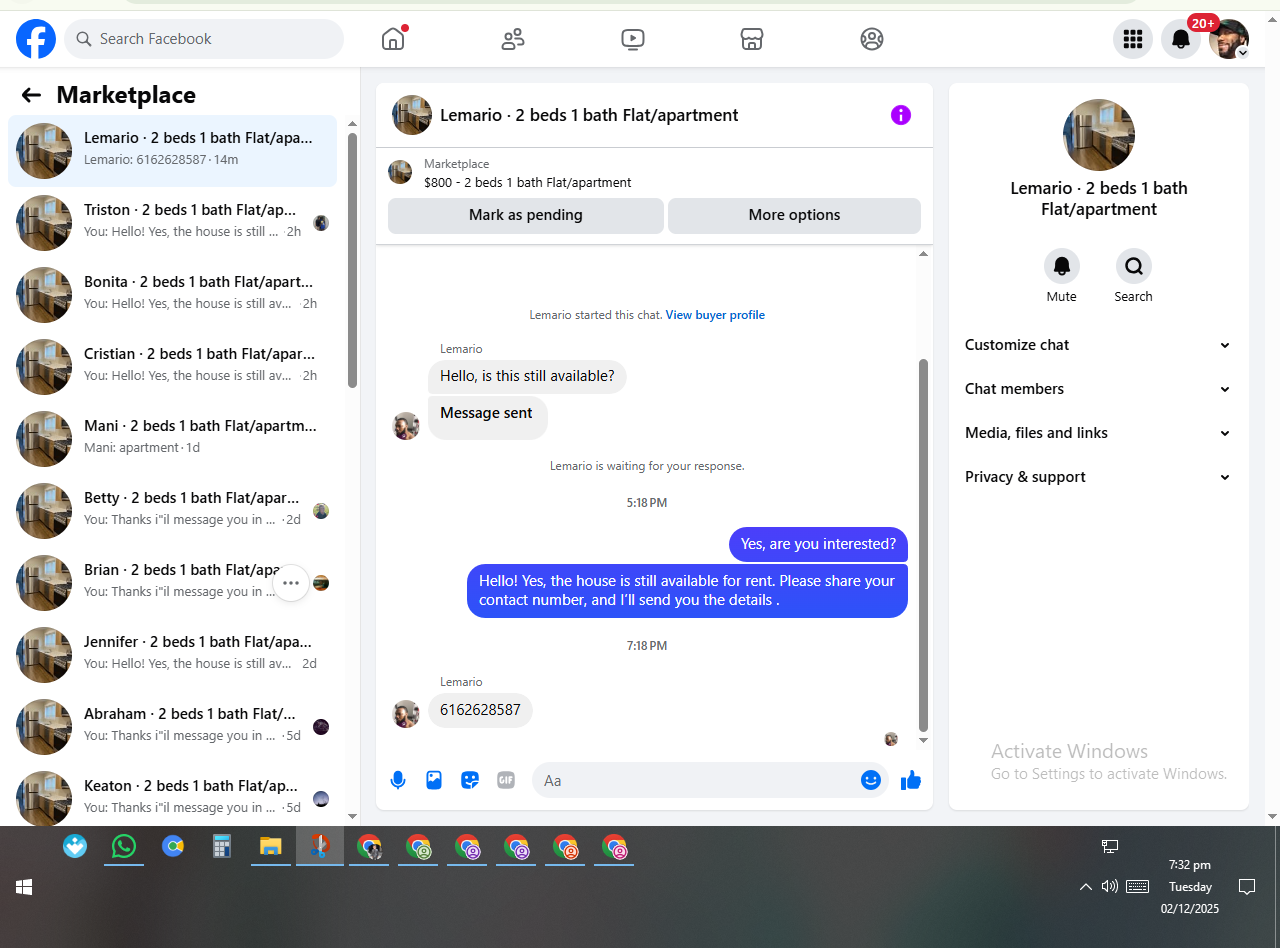Viewport: 1280px width, 948px height.
Task: Expand the Media, files and links section
Action: [1098, 433]
